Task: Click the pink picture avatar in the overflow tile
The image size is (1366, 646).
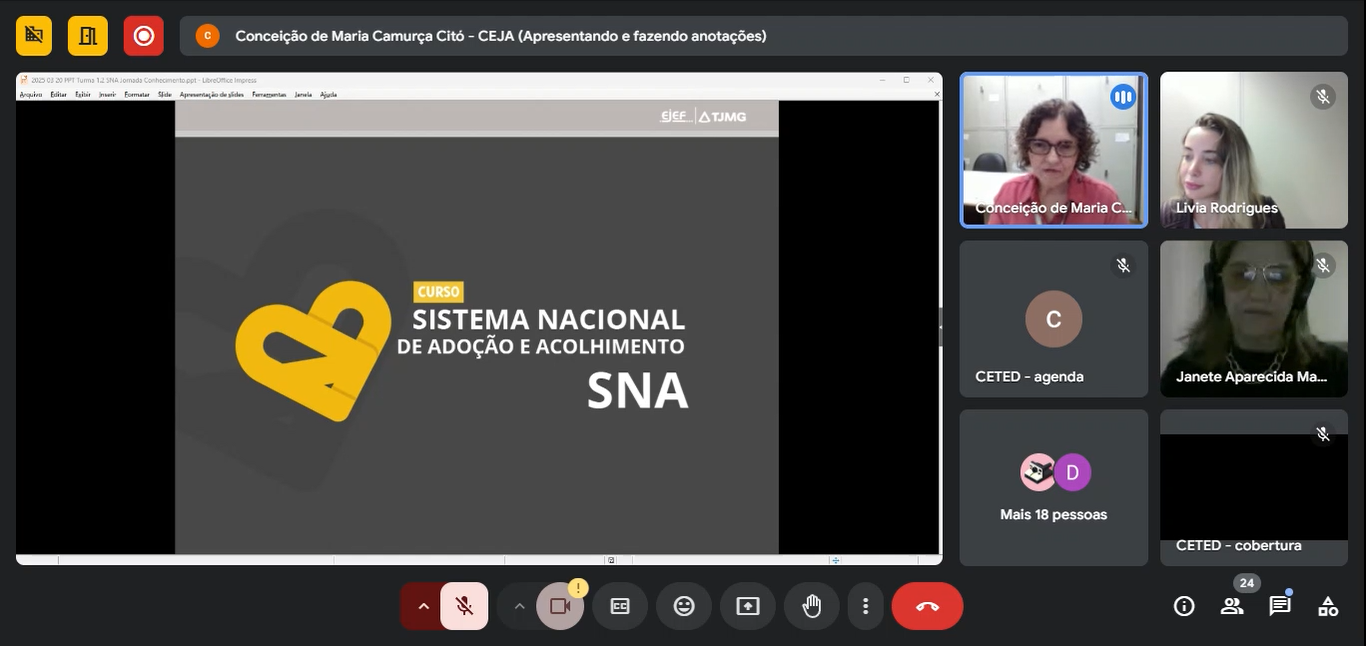Action: click(1038, 473)
